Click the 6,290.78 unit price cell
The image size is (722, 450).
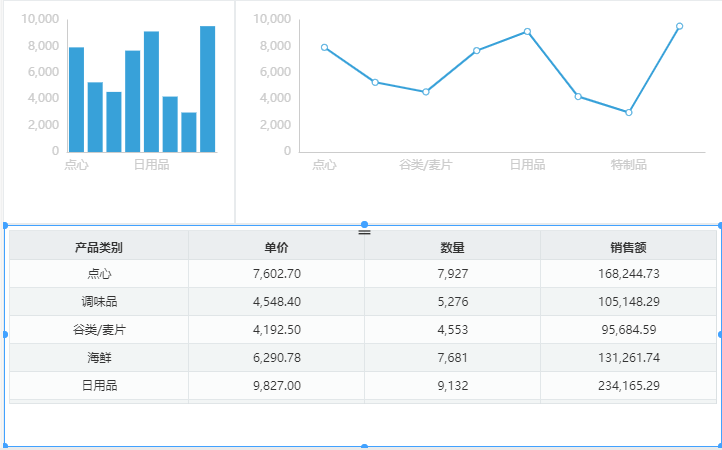[276, 358]
